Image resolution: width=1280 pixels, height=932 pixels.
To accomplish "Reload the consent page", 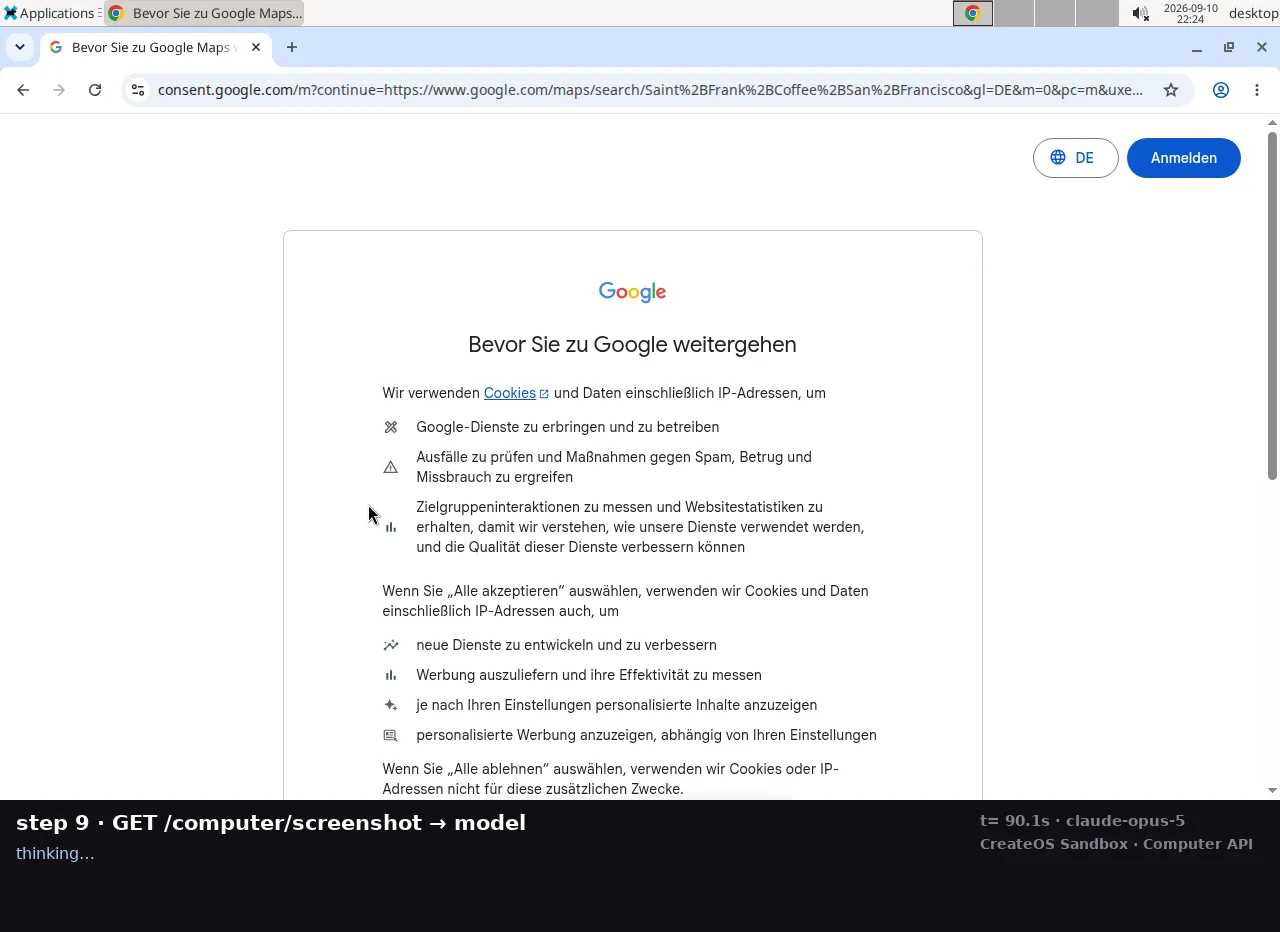I will tap(95, 90).
